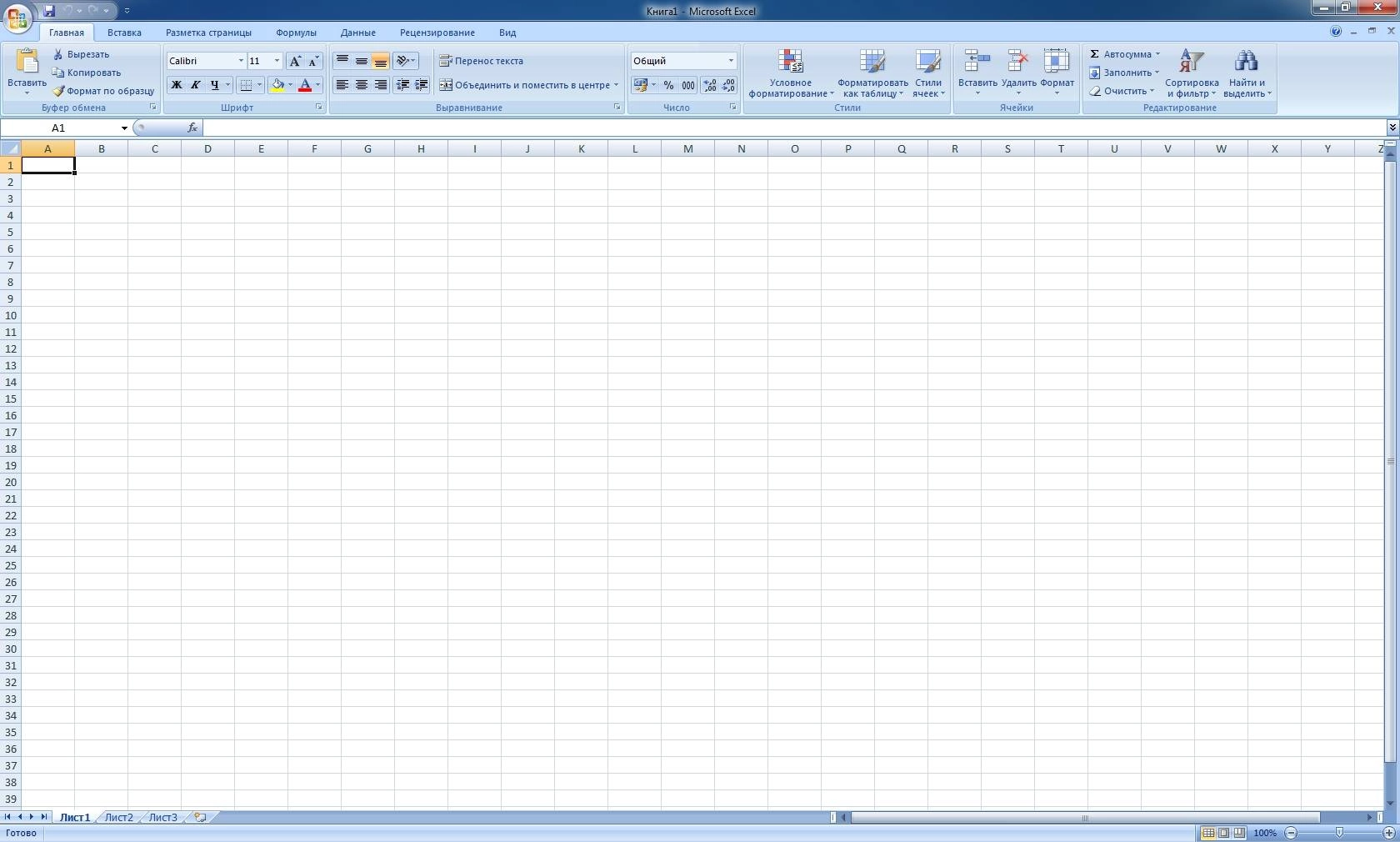Apply red font color A
This screenshot has width=1400, height=842.
pyautogui.click(x=305, y=85)
